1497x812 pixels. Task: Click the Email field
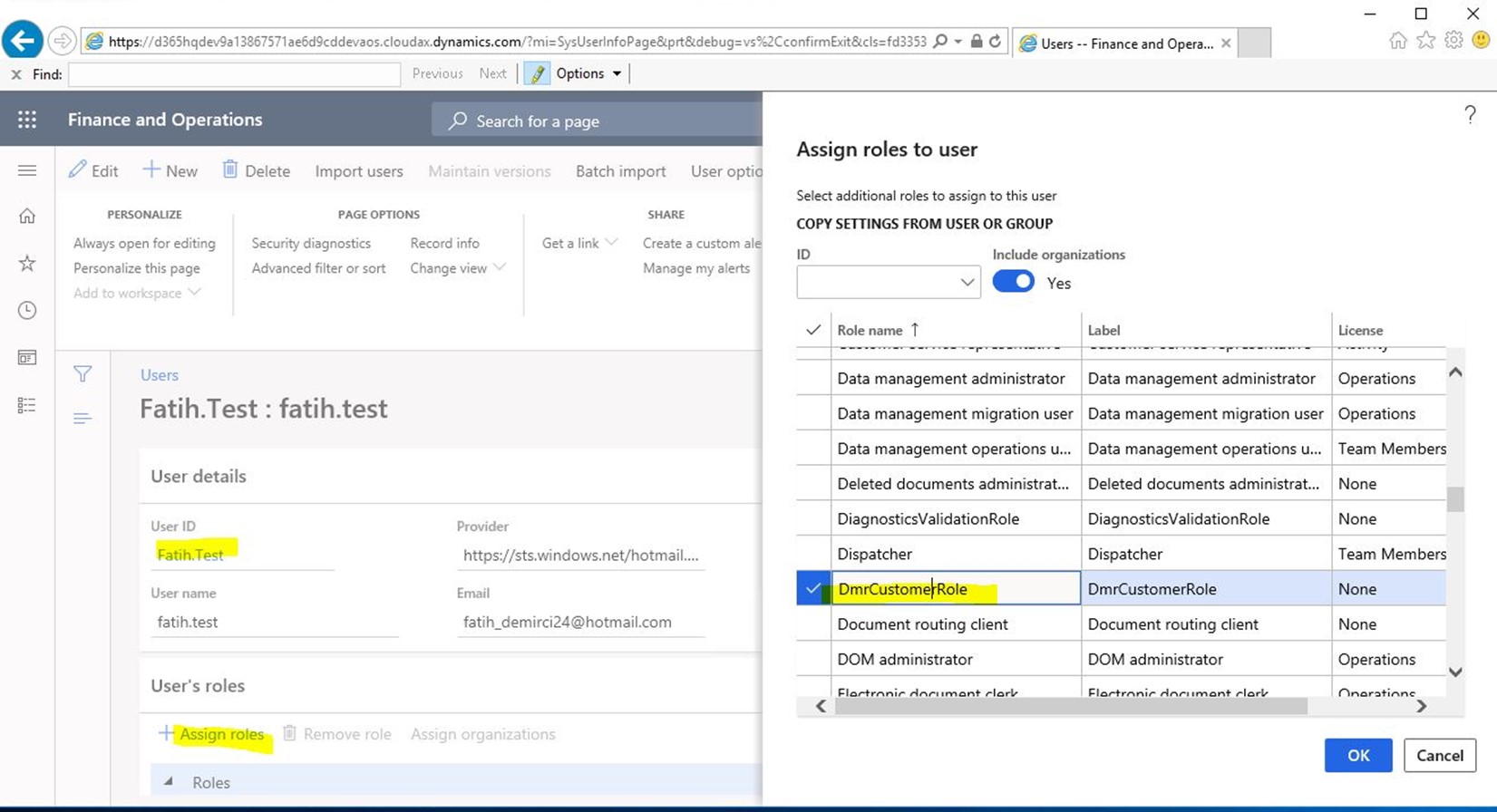(x=580, y=622)
